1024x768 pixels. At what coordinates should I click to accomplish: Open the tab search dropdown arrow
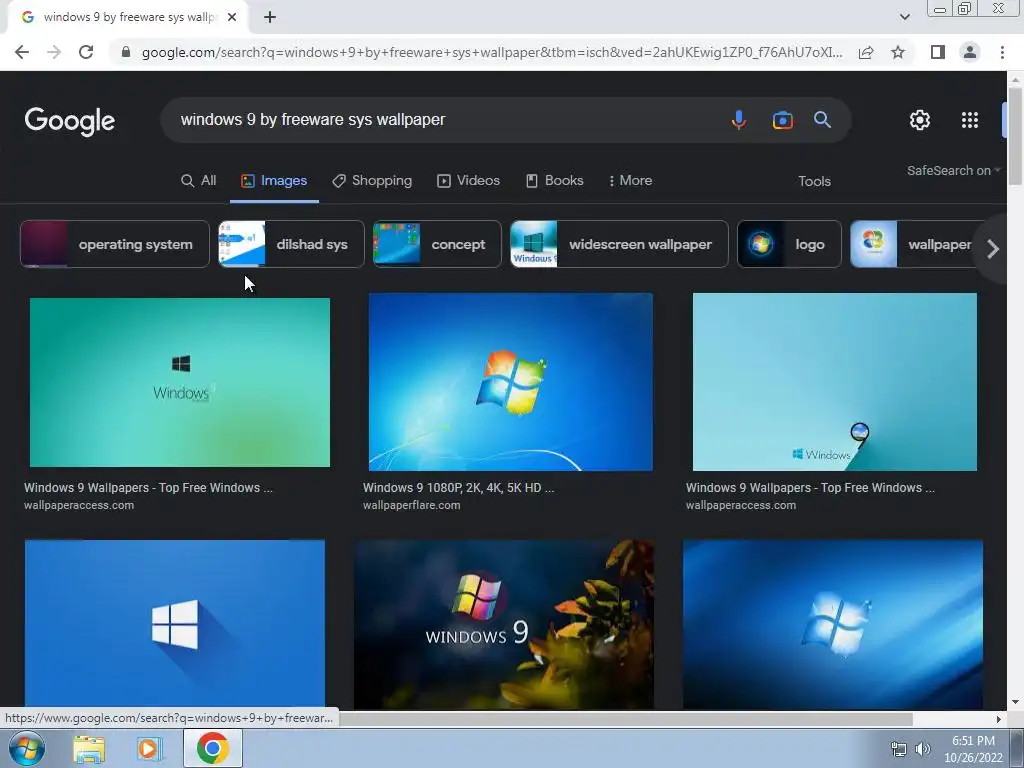pos(904,17)
